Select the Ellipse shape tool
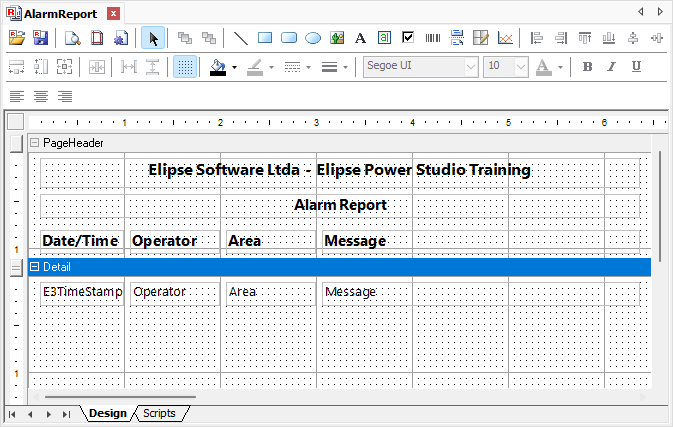 313,38
